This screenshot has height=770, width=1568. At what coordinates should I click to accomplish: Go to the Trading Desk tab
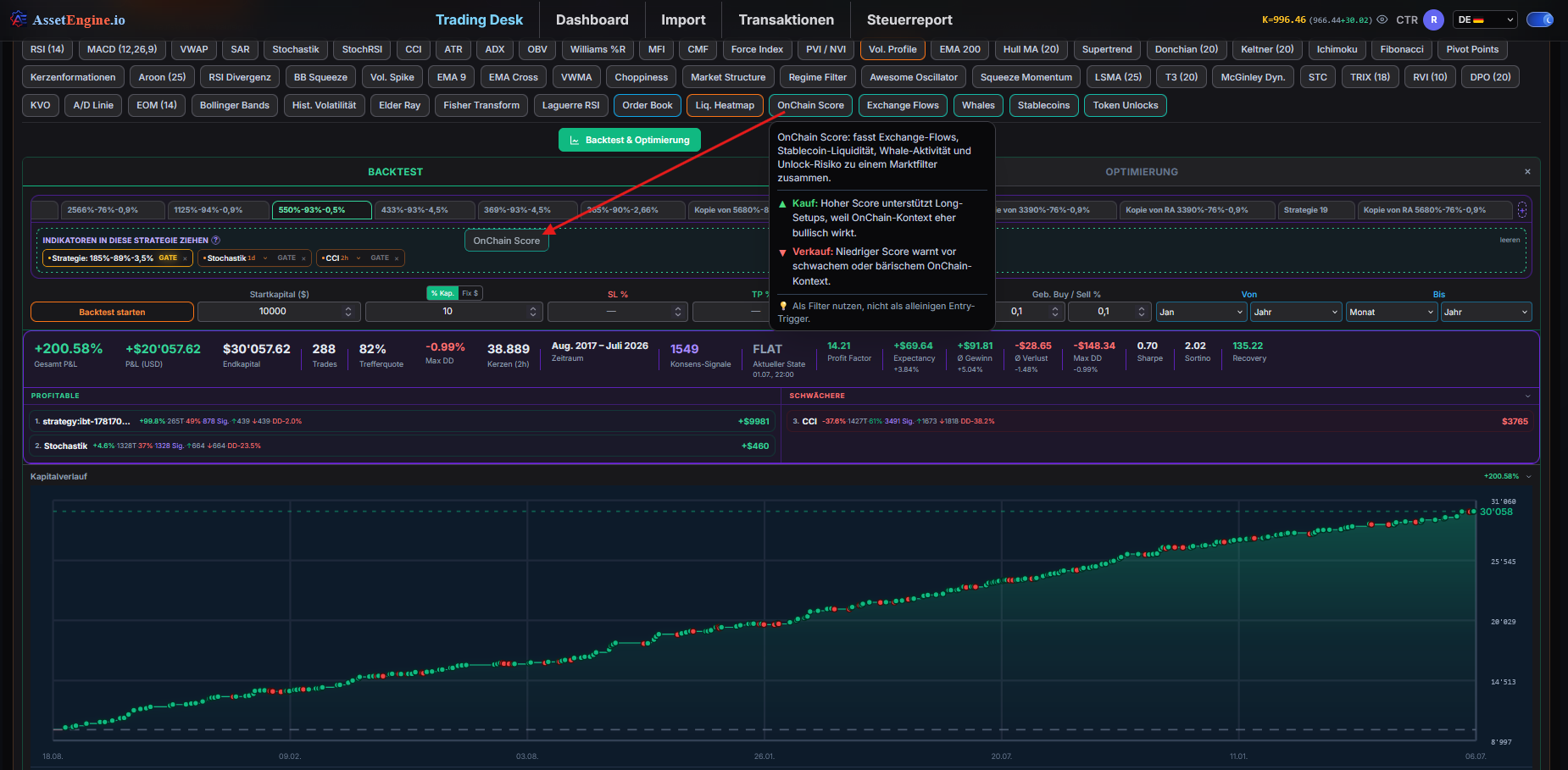coord(479,19)
